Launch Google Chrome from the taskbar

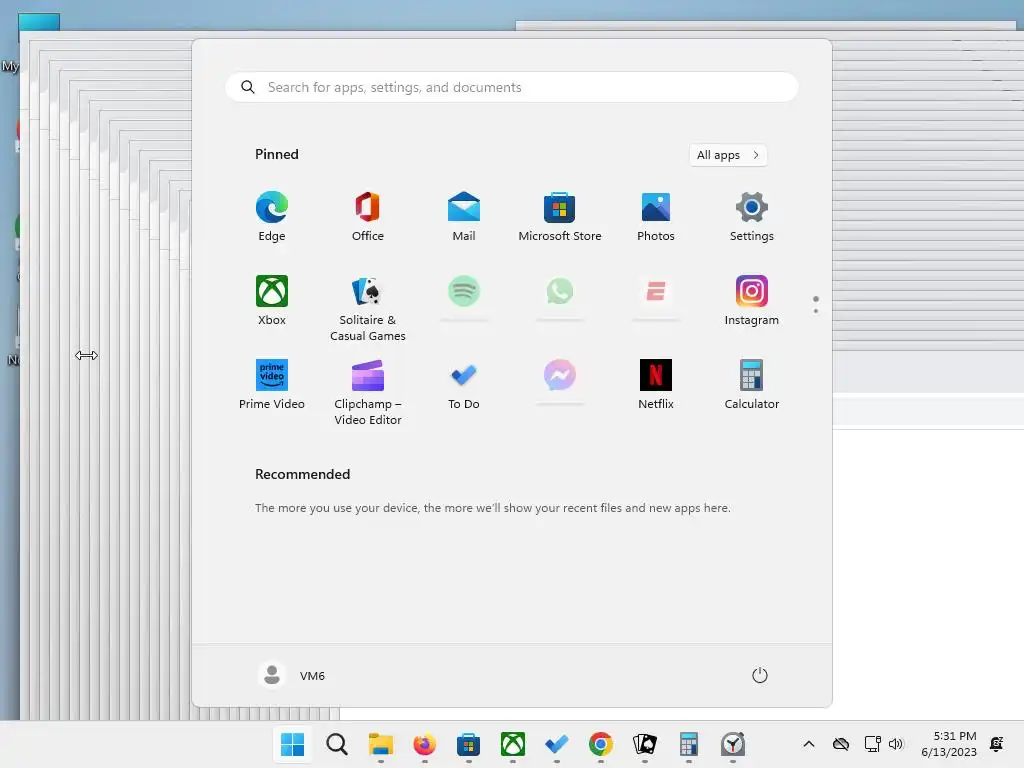601,744
